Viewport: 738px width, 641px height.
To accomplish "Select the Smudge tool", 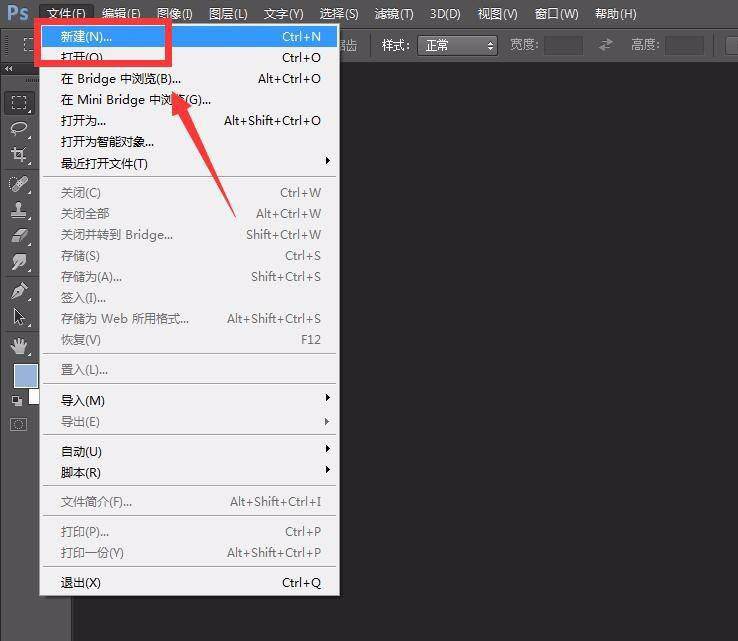I will pyautogui.click(x=19, y=262).
